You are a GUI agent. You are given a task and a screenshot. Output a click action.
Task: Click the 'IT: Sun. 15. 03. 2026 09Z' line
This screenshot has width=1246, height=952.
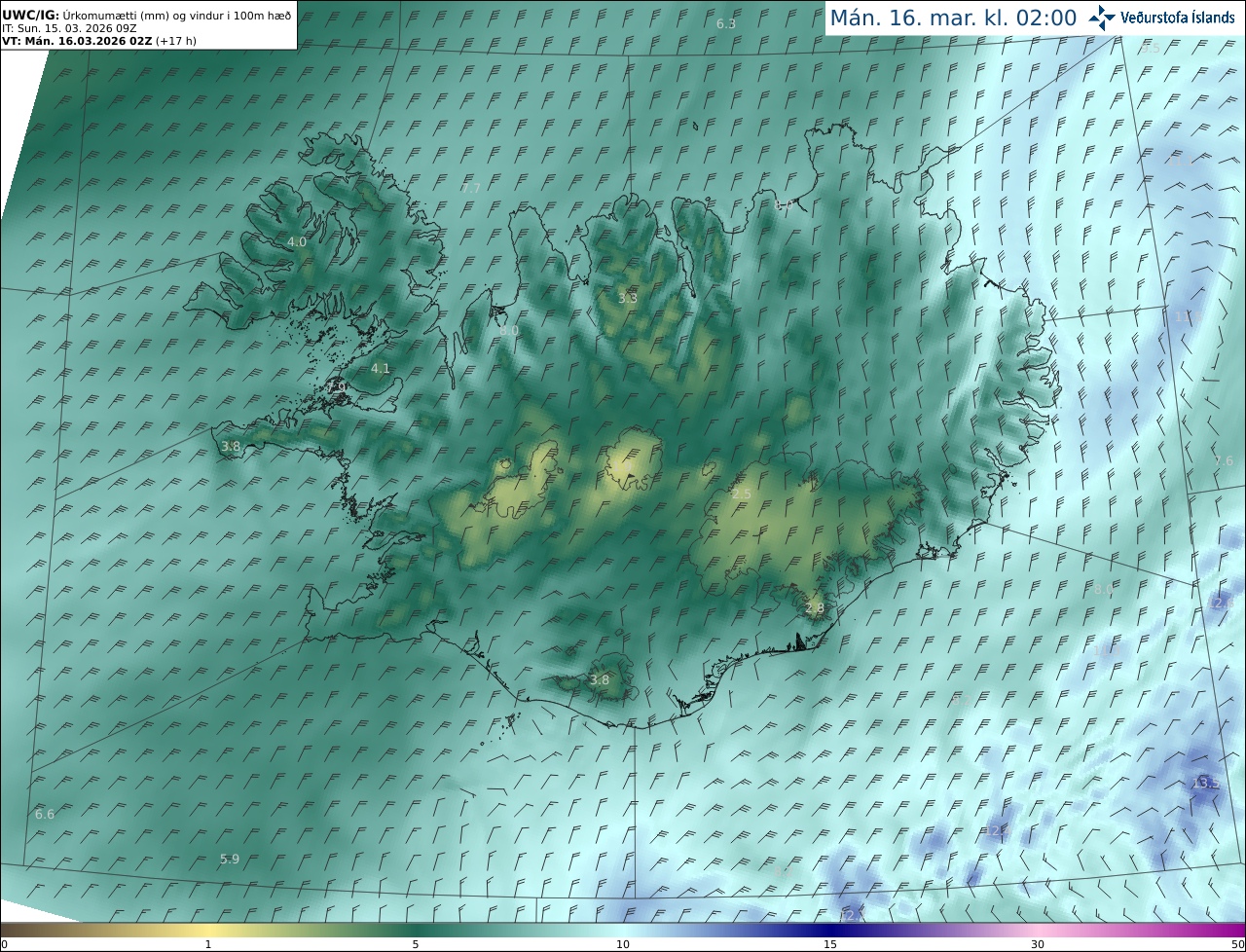point(69,28)
